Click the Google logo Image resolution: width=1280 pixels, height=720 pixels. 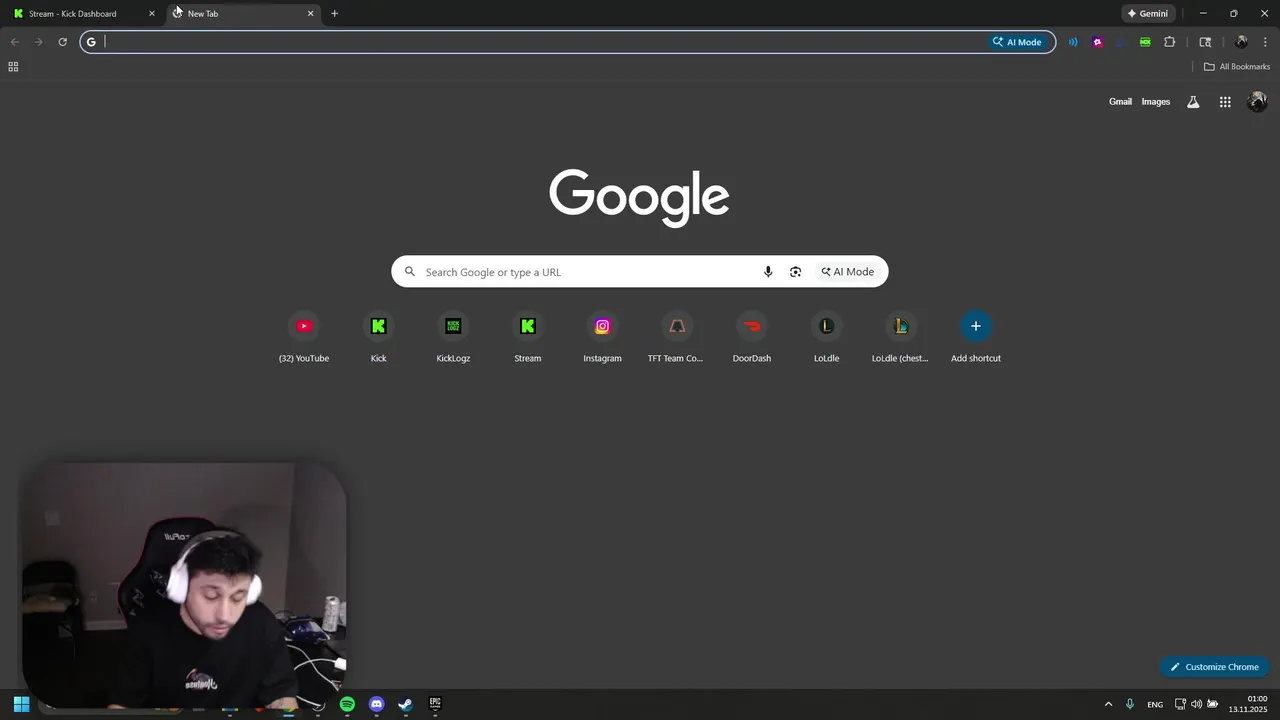639,198
